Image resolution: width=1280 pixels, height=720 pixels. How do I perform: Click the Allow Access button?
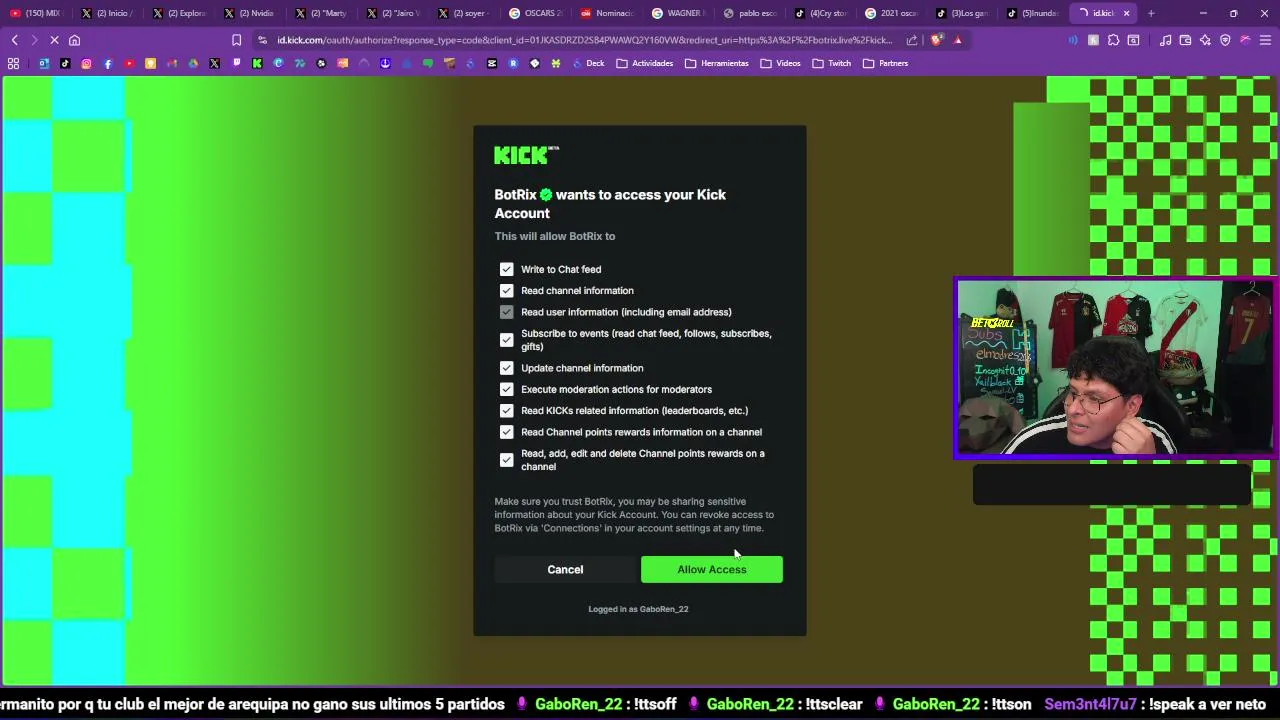tap(711, 569)
